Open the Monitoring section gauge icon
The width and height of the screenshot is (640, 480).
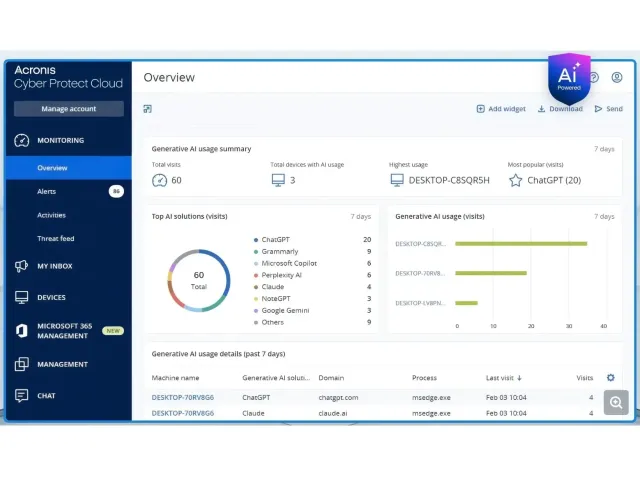pyautogui.click(x=22, y=140)
